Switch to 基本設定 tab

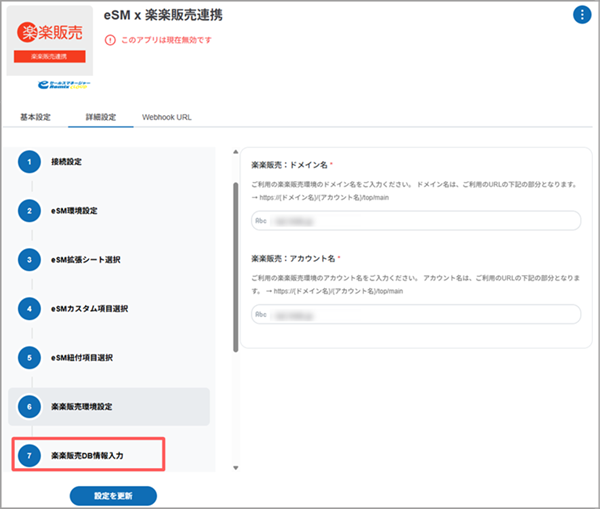click(36, 117)
